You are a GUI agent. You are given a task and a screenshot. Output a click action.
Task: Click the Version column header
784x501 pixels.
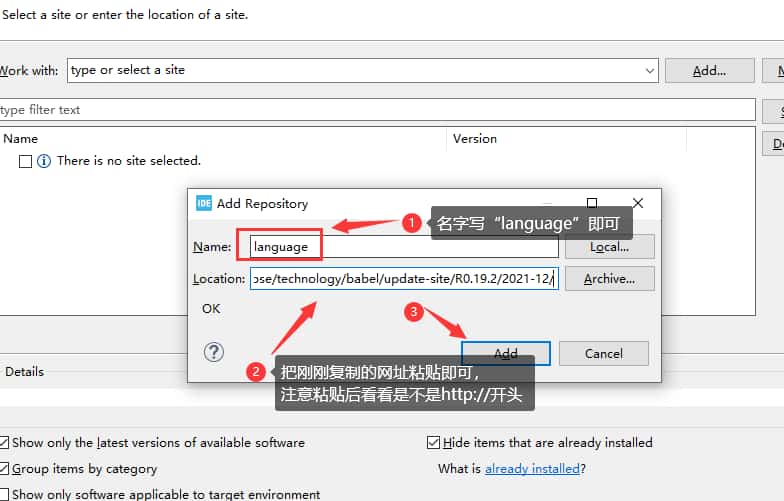475,139
